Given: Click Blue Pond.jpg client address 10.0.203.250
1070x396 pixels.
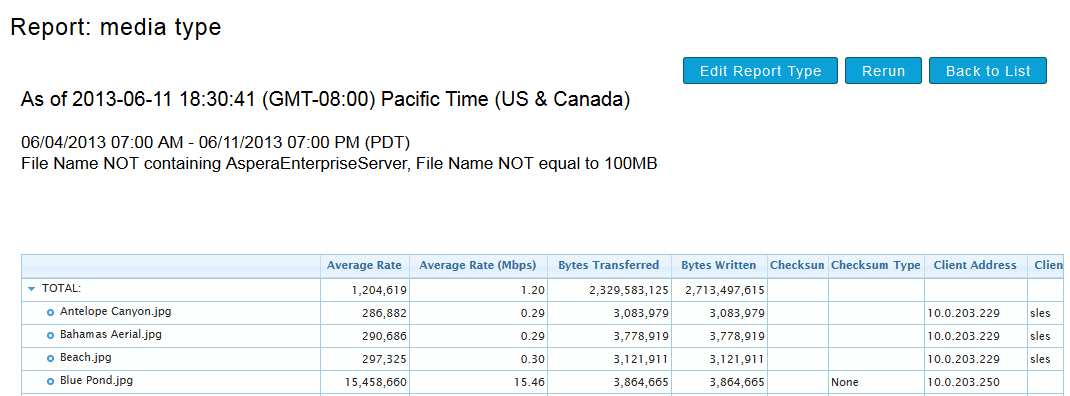Looking at the screenshot, I should tap(964, 382).
